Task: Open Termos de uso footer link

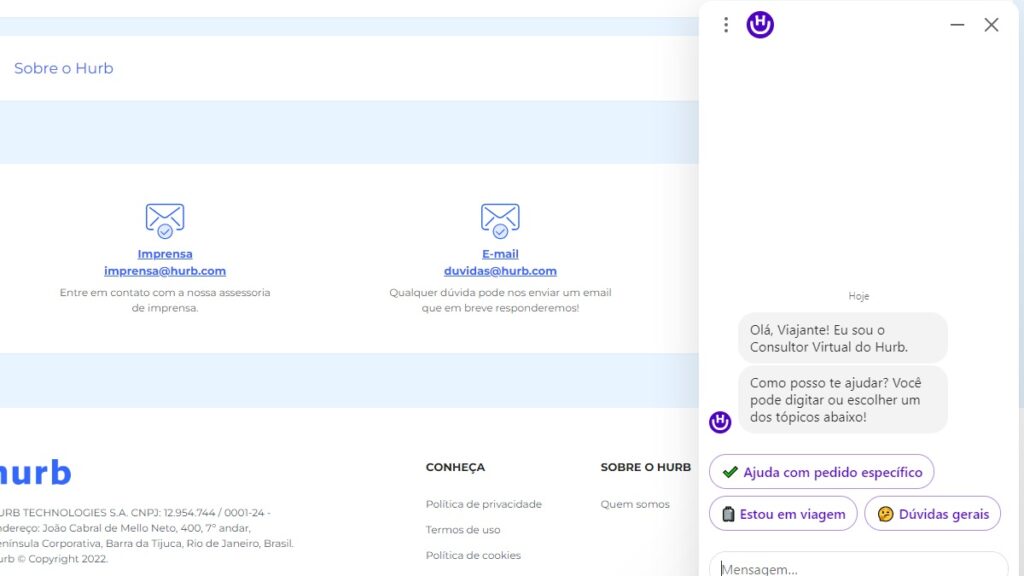Action: pyautogui.click(x=463, y=530)
